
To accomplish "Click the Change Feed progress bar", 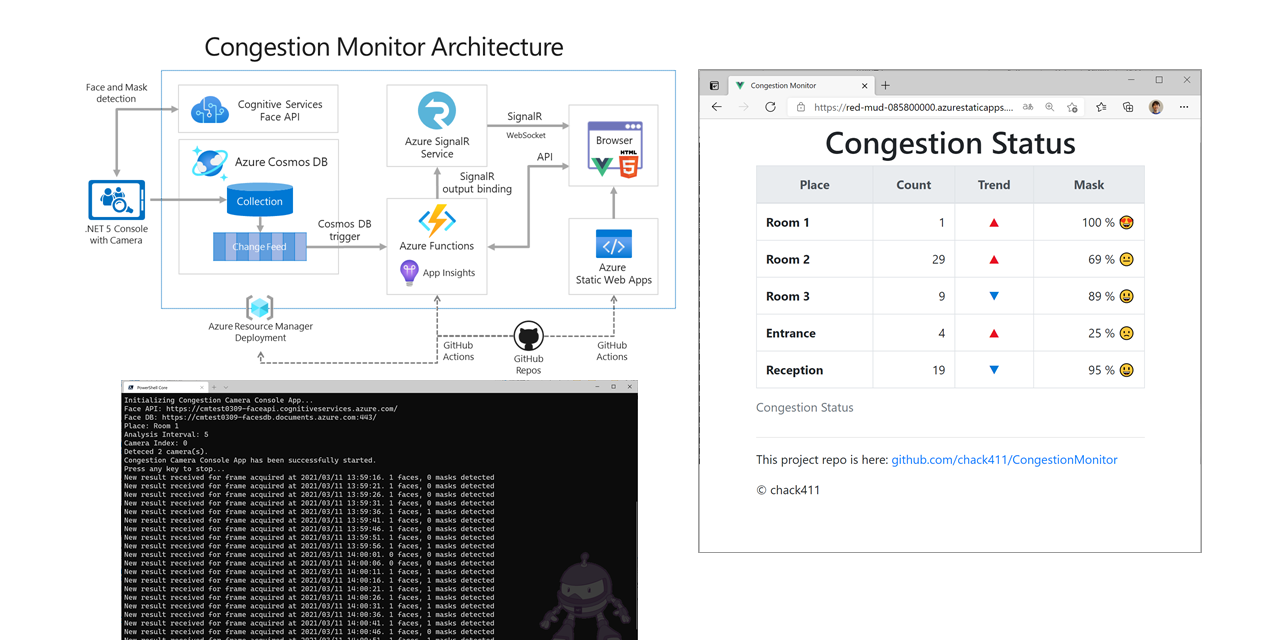I will pos(259,246).
